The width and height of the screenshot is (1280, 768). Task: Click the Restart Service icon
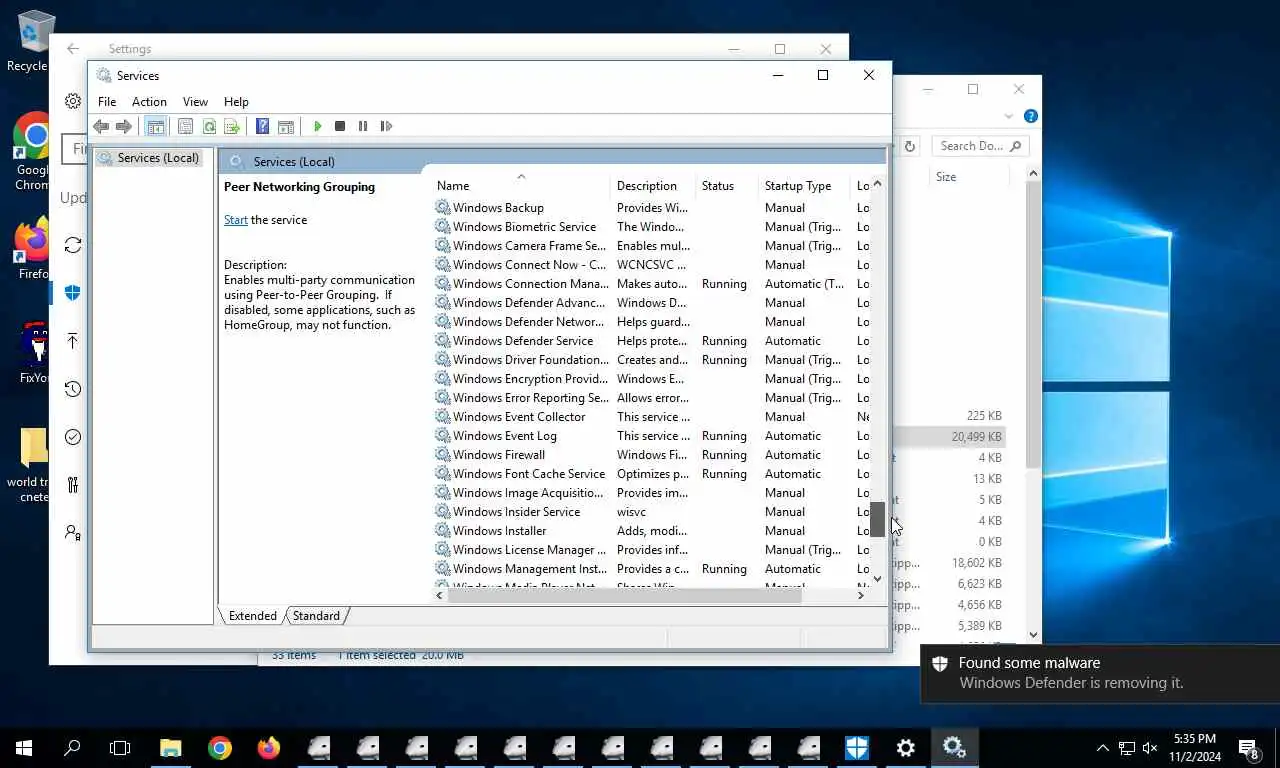click(386, 126)
